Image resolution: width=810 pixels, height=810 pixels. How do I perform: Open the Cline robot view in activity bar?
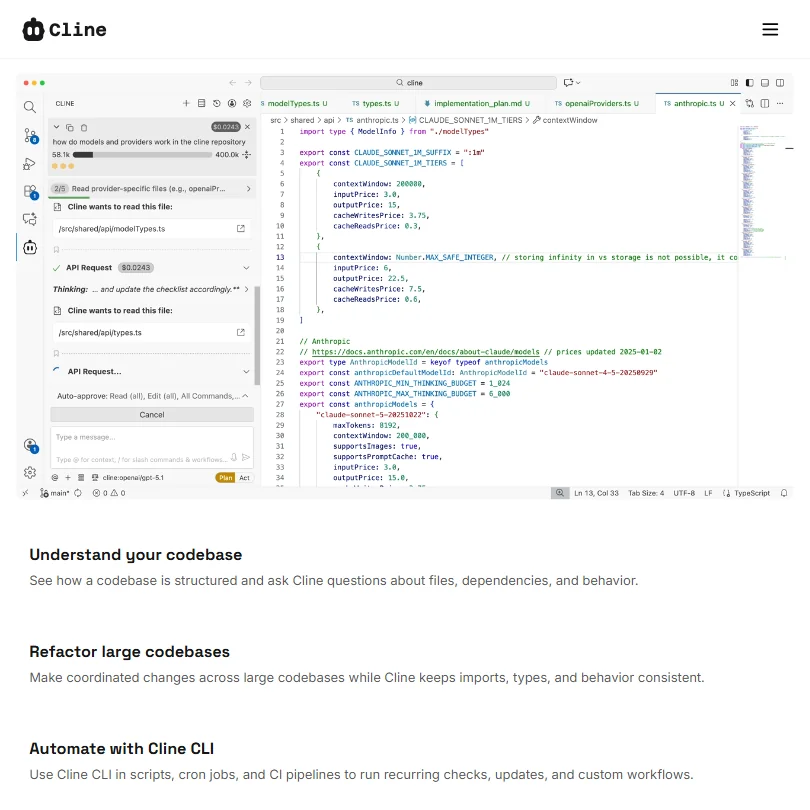pos(30,247)
